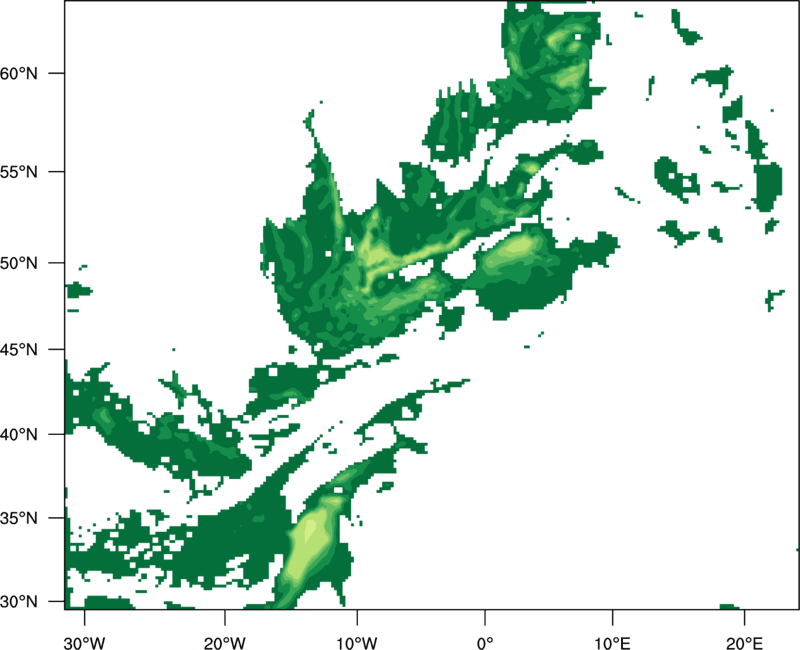This screenshot has height=650, width=800.
Task: Click the 60°N latitude label
Action: click(x=19, y=74)
